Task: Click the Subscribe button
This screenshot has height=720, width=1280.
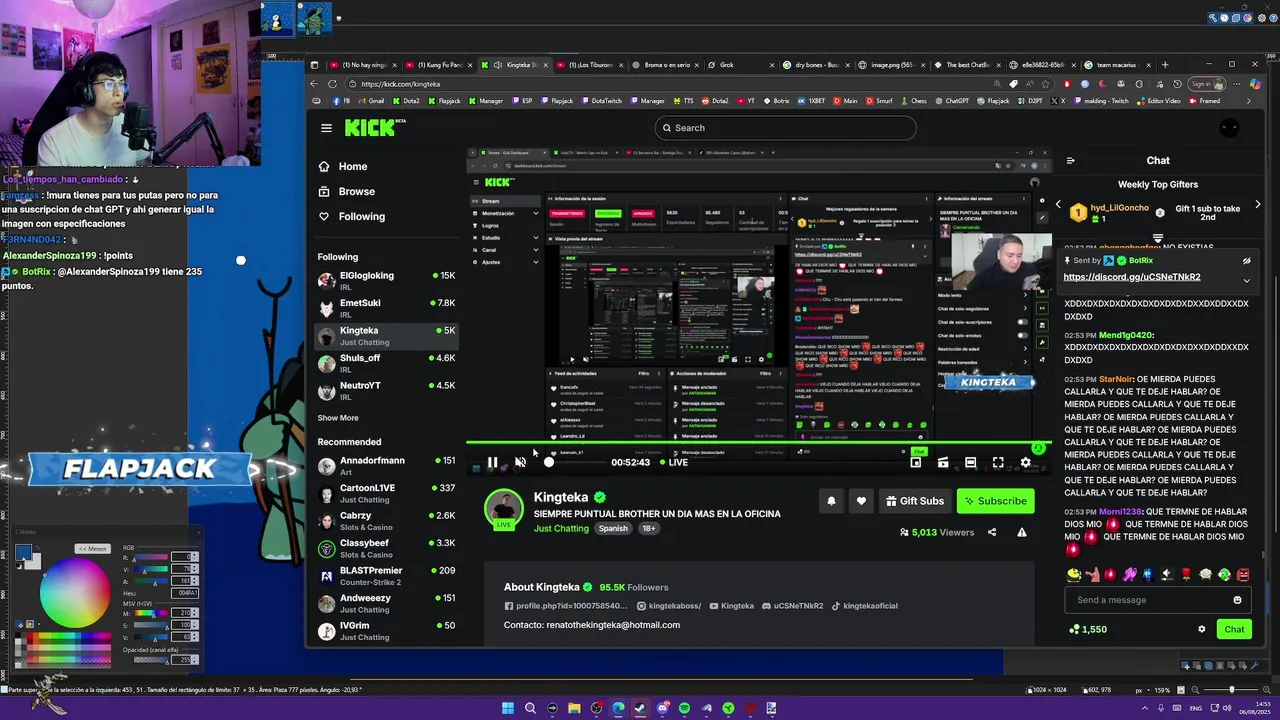Action: [995, 501]
